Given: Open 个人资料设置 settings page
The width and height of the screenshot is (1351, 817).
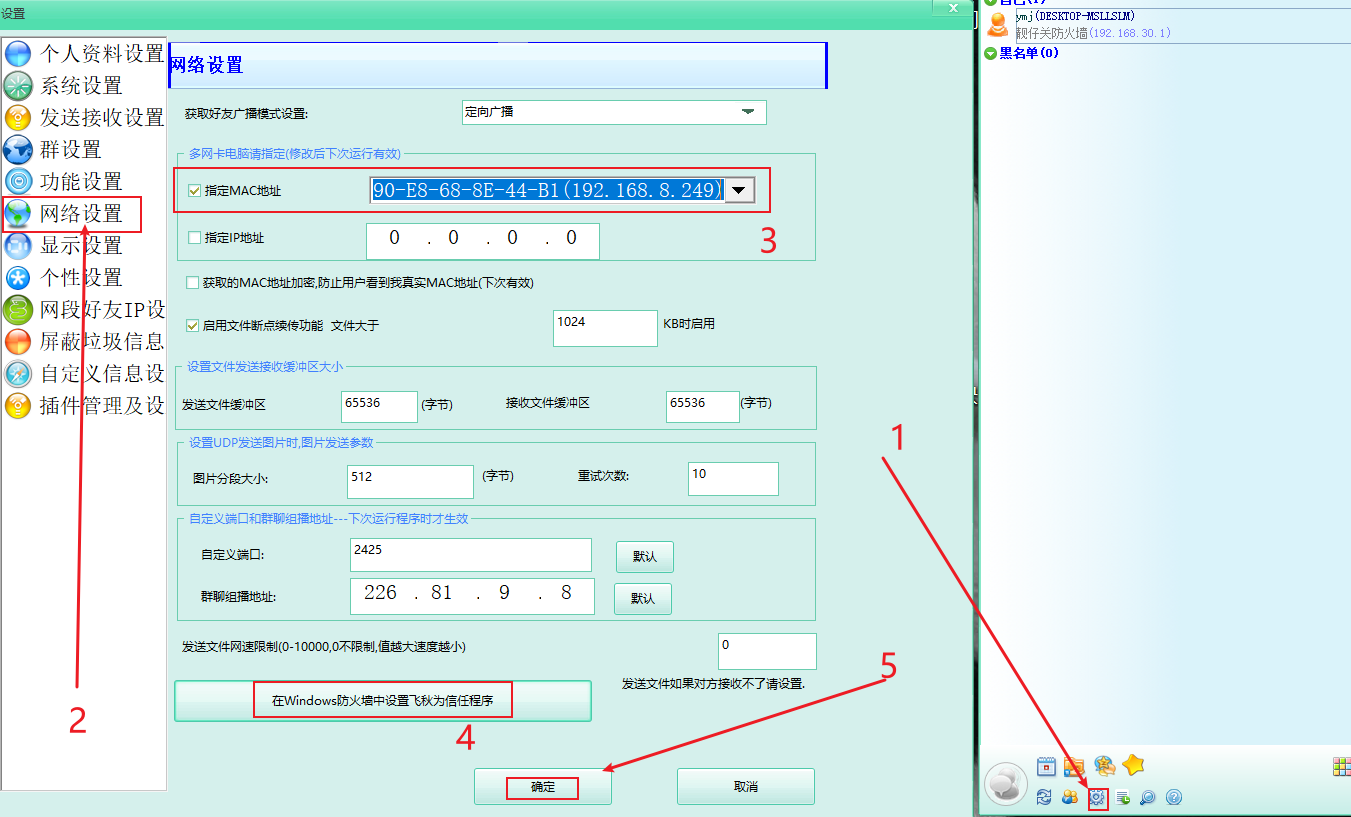Looking at the screenshot, I should 84,54.
